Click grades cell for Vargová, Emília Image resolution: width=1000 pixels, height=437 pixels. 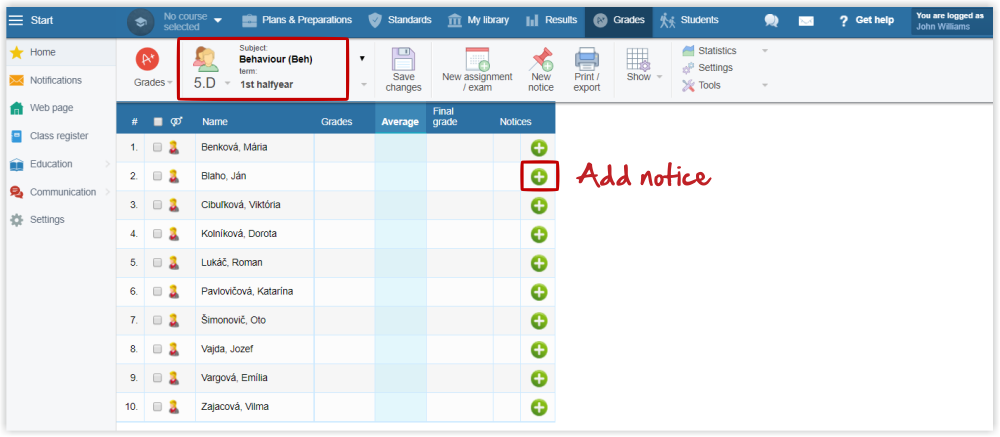(x=344, y=378)
